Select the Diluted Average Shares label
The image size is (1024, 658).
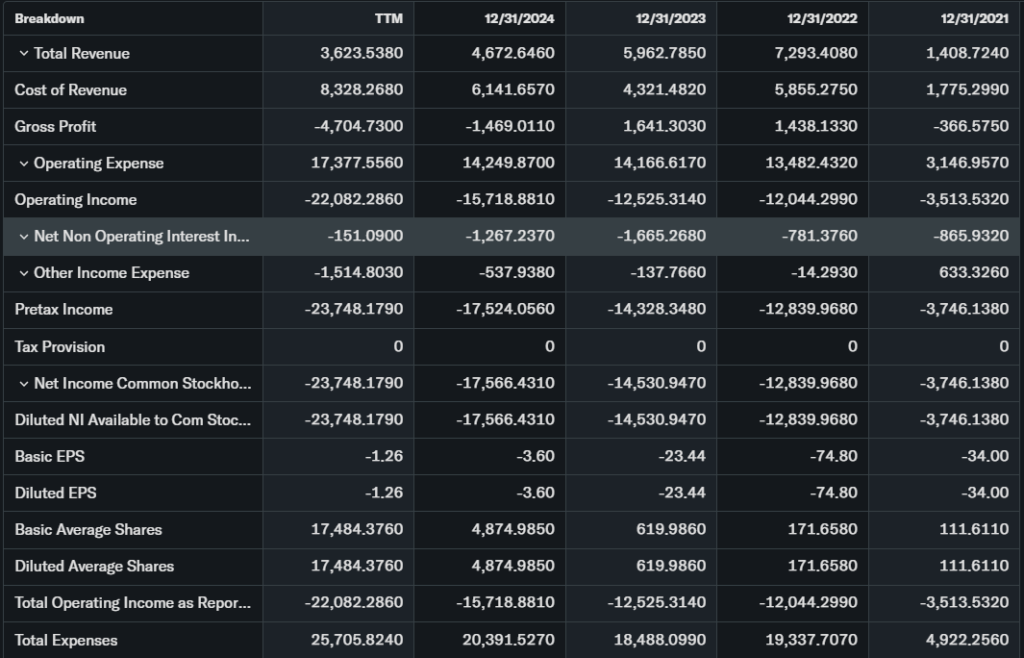(94, 567)
